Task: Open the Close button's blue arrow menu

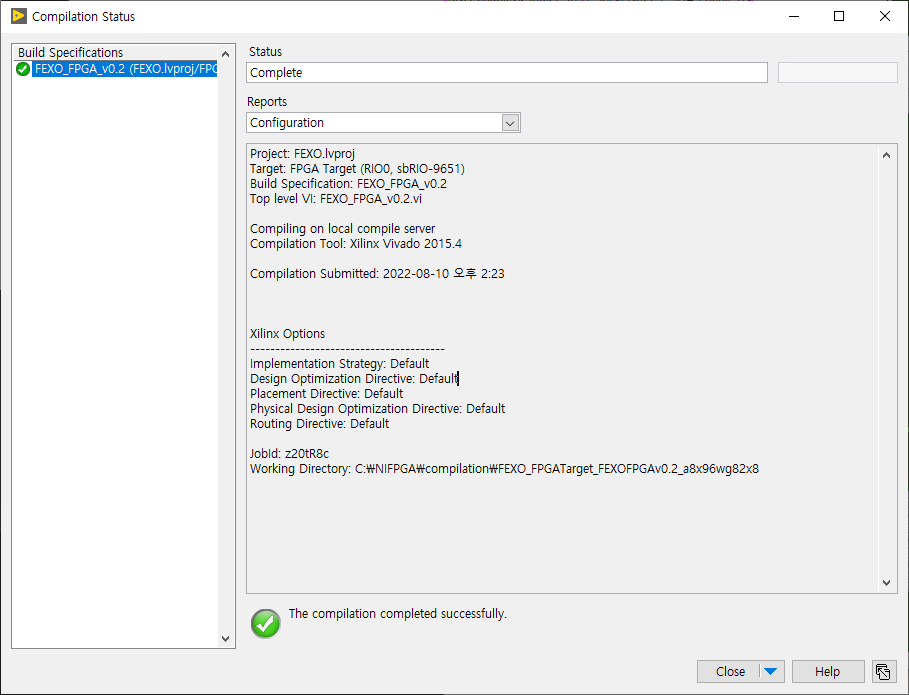Action: [x=770, y=671]
